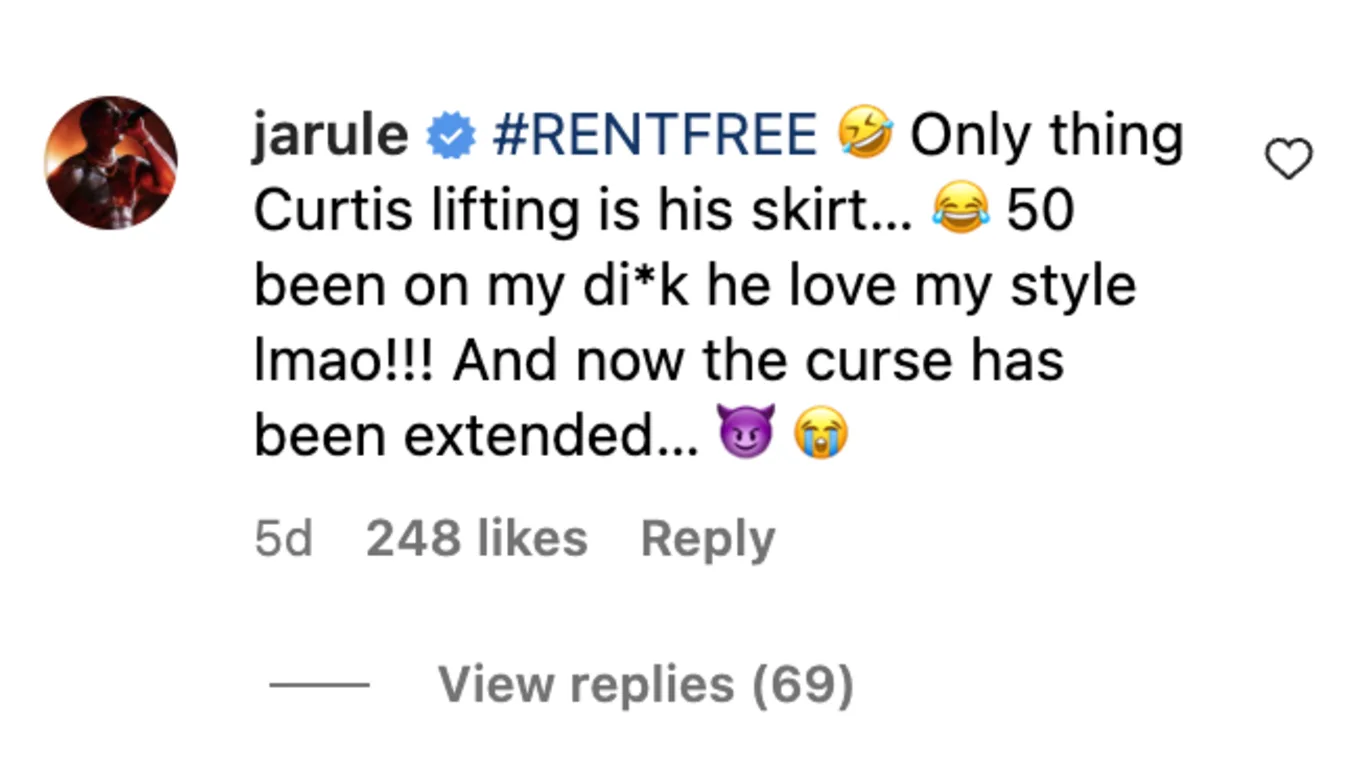The width and height of the screenshot is (1360, 776).
Task: See who liked by clicking '248 likes'
Action: (477, 537)
